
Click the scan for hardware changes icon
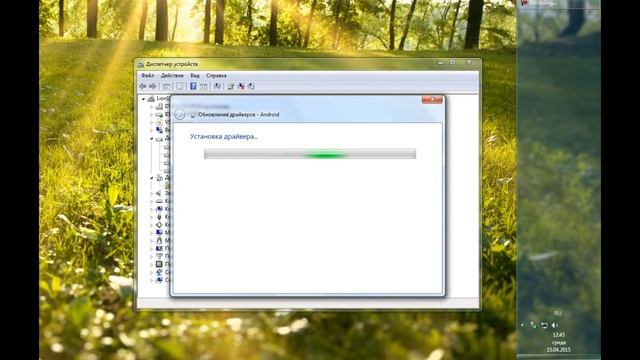217,86
